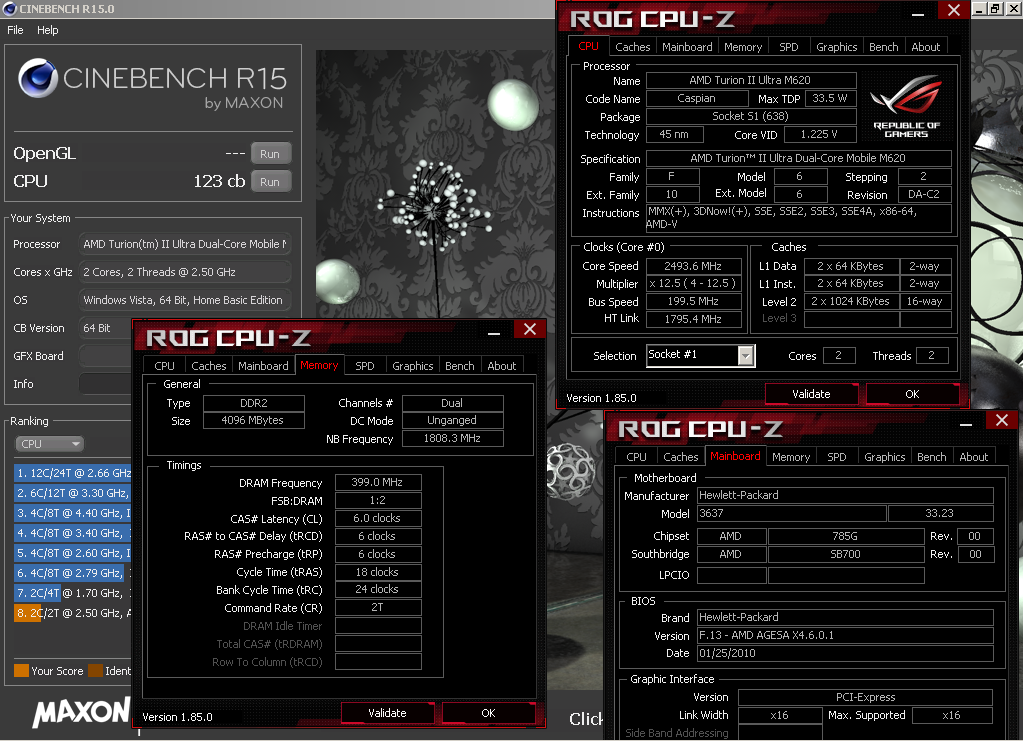This screenshot has height=741, width=1023.
Task: Switch to Memory tab in CPU window
Action: point(742,47)
